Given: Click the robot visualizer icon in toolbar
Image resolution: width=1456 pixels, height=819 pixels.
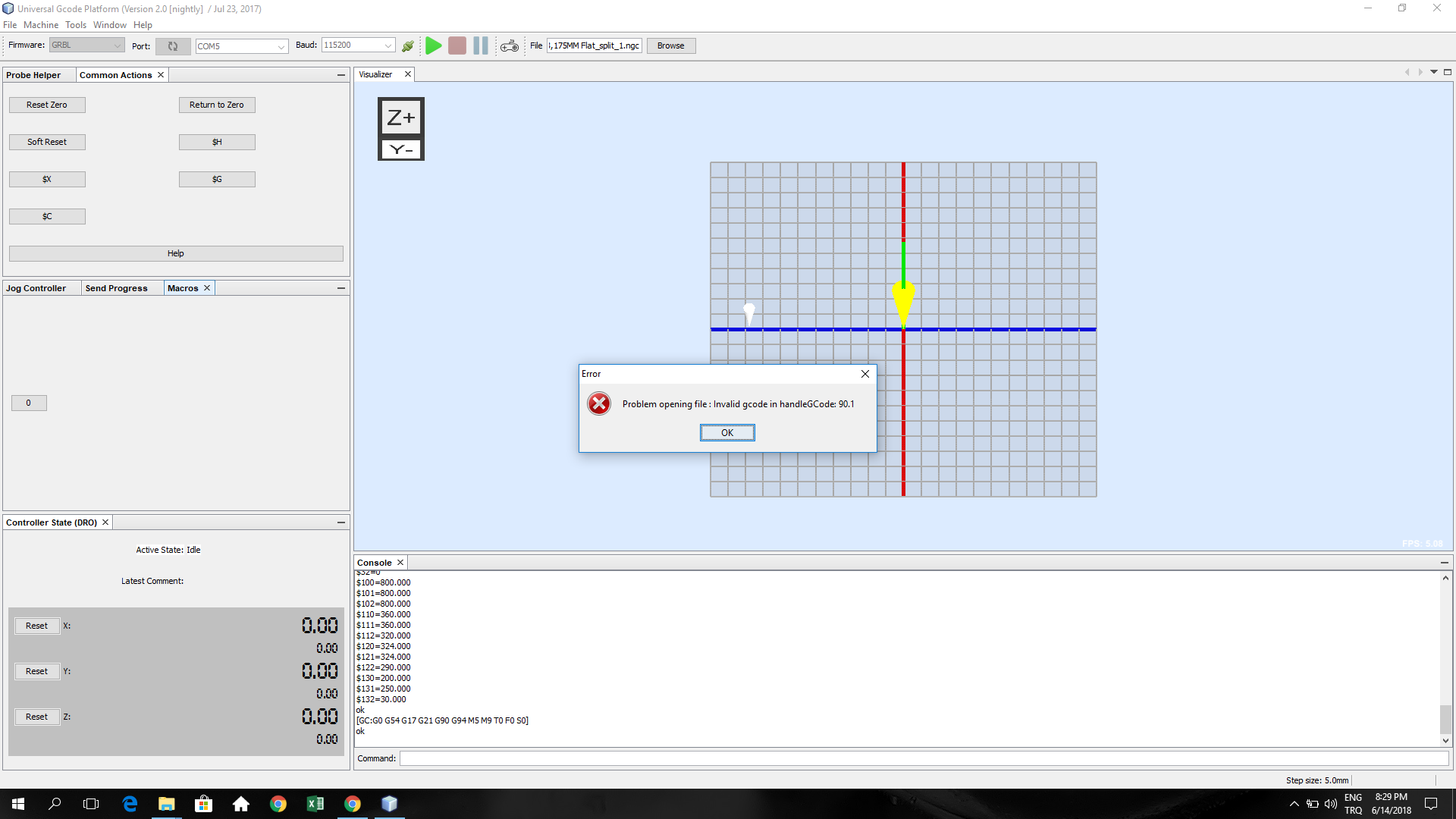Looking at the screenshot, I should (510, 46).
